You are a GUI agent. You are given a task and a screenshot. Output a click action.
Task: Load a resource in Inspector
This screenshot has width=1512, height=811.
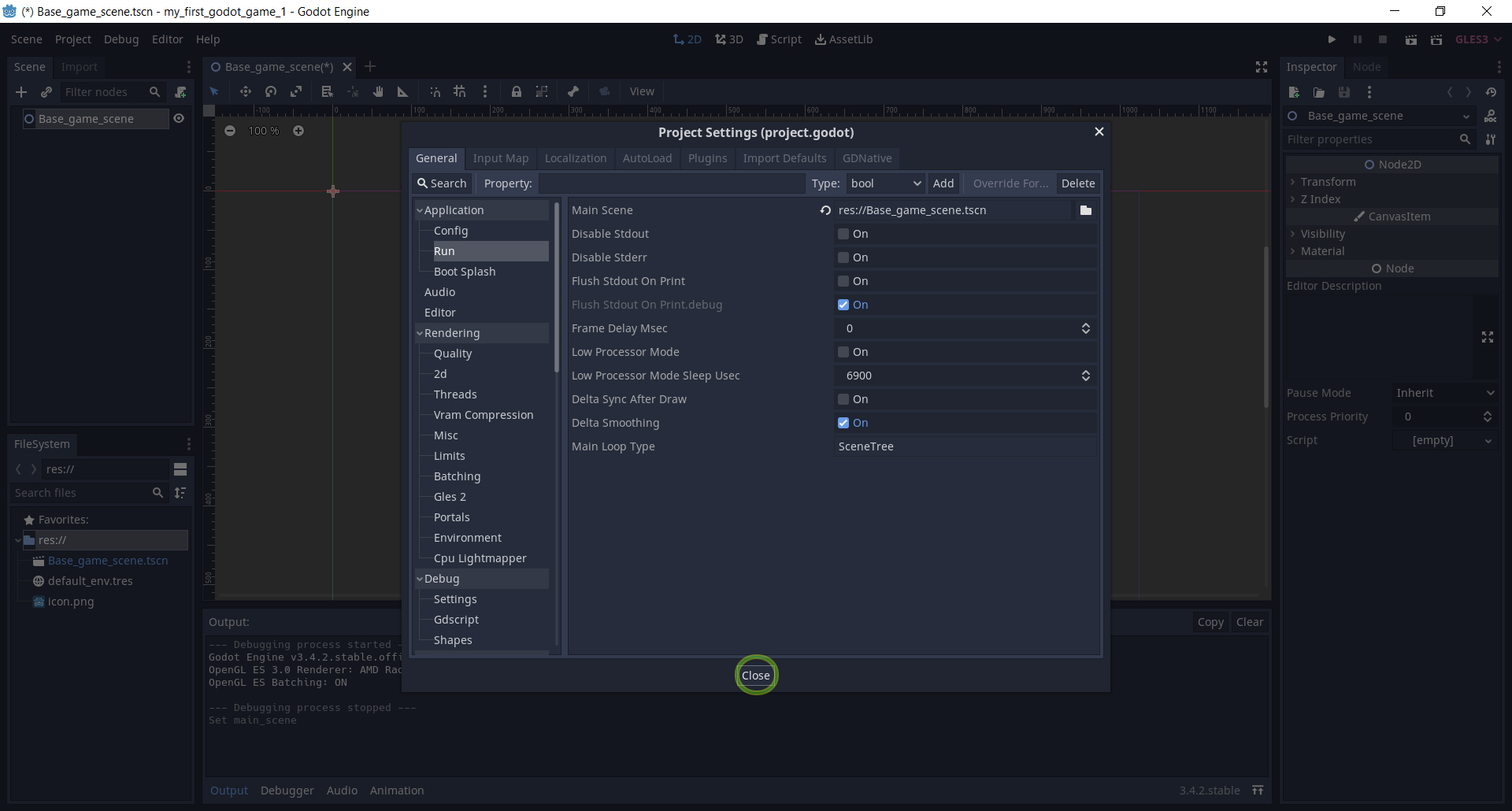click(1319, 92)
